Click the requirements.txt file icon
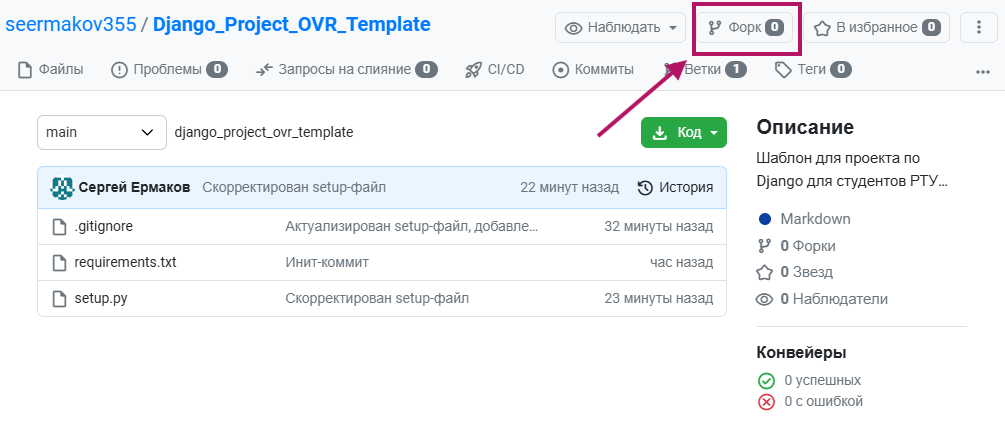 (60, 262)
